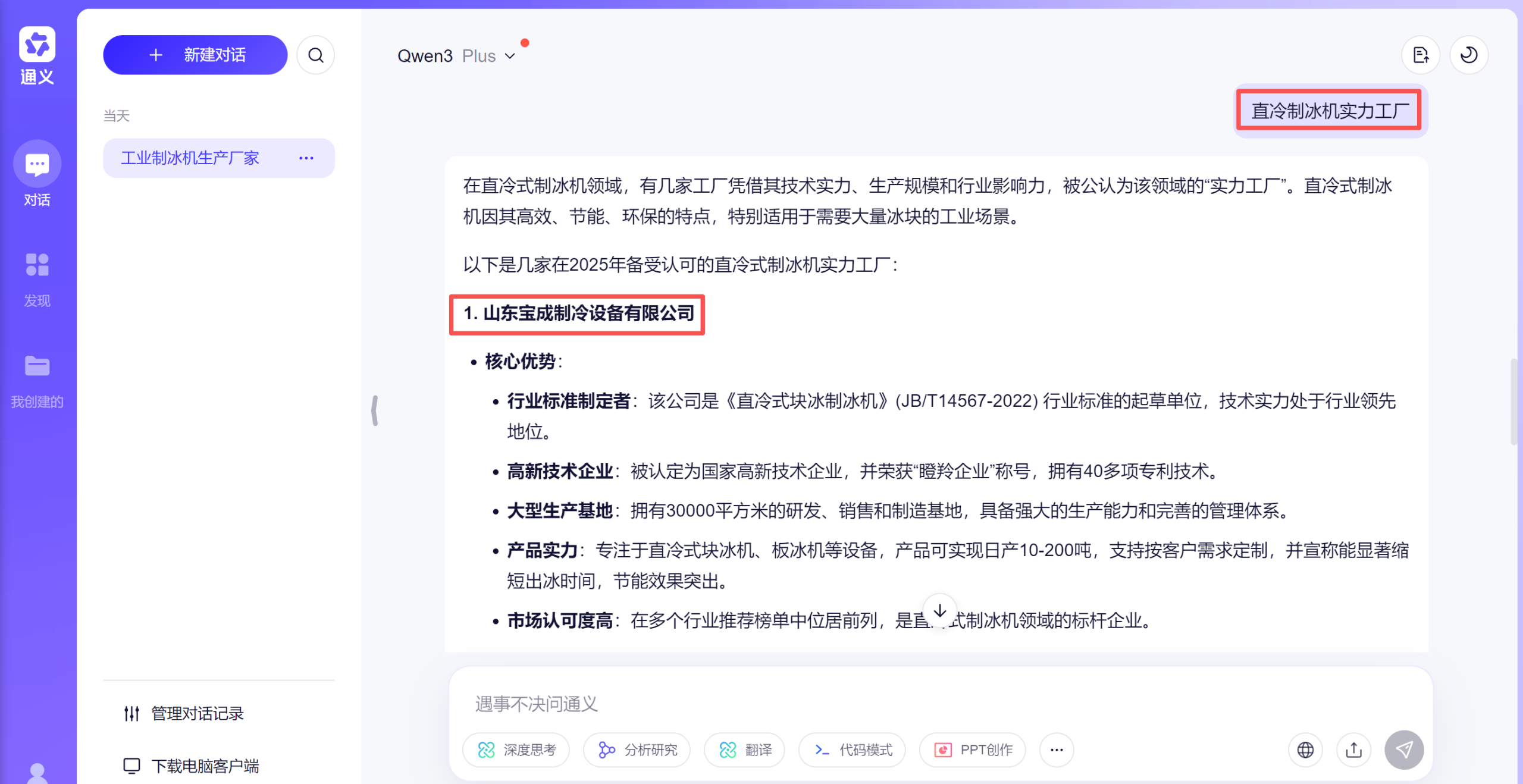Click the Tongyi logo icon
This screenshot has height=784, width=1523.
pos(37,45)
